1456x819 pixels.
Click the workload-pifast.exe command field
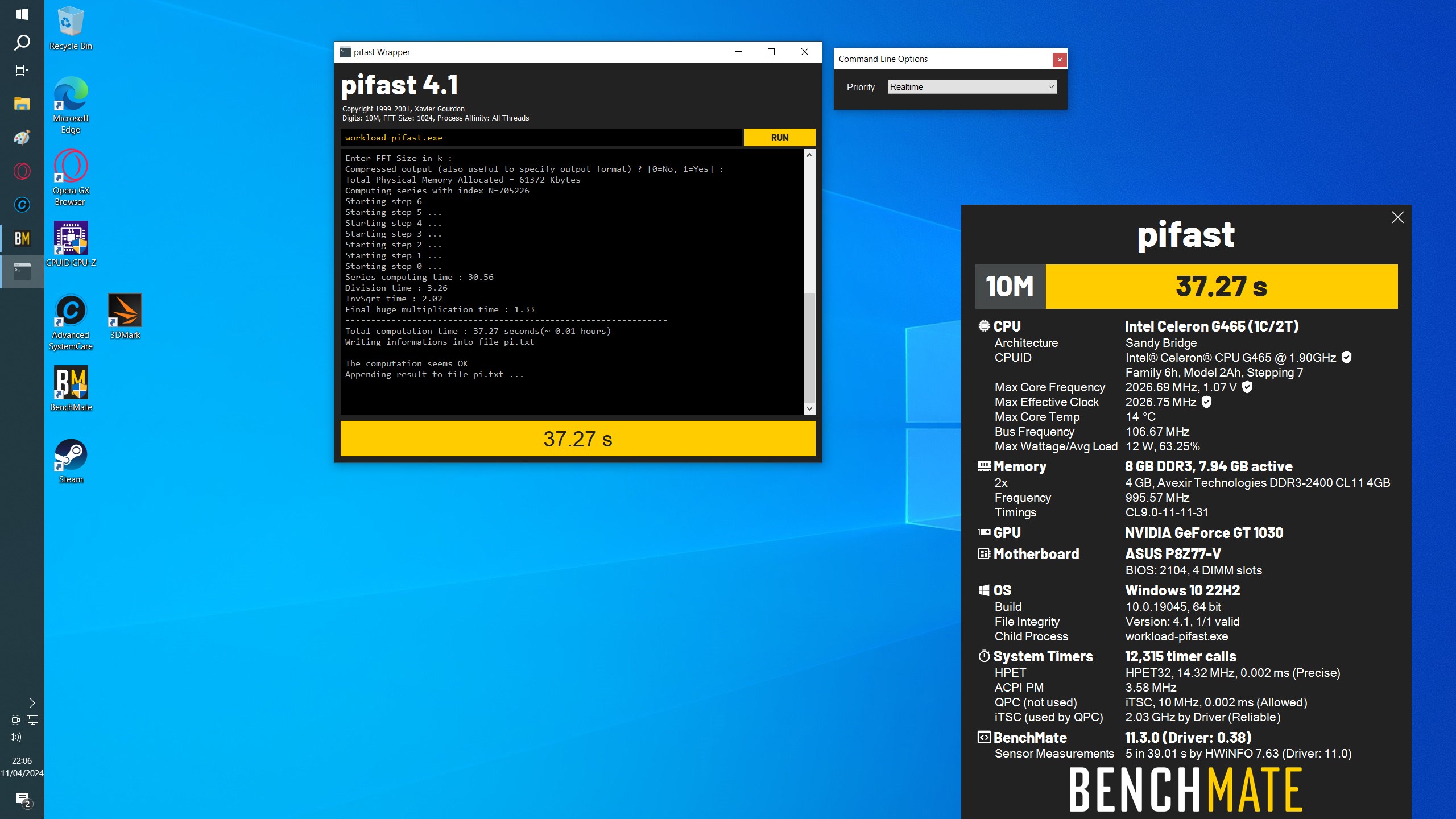541,138
